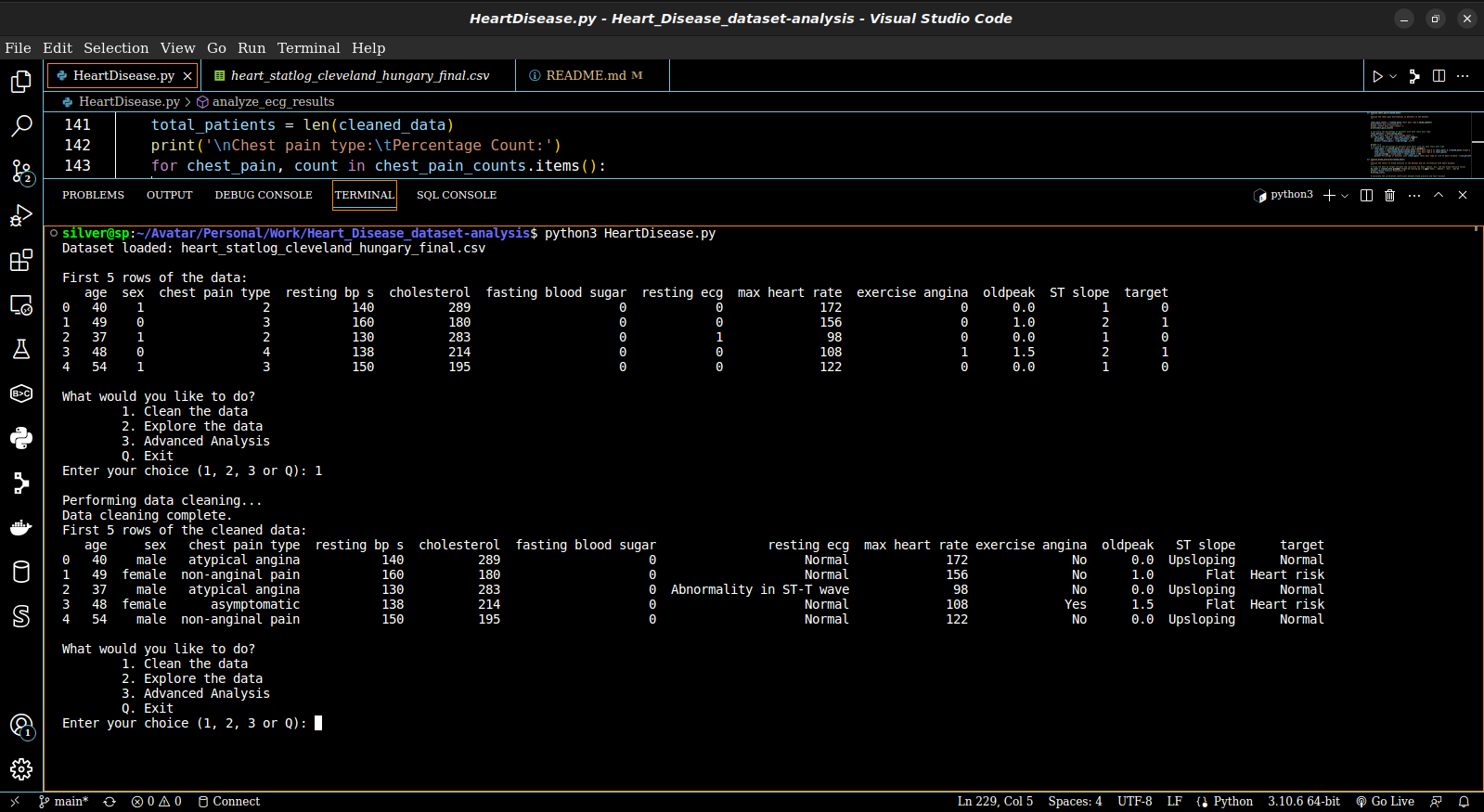Select the TERMINAL panel tab
The width and height of the screenshot is (1484, 812).
[365, 195]
